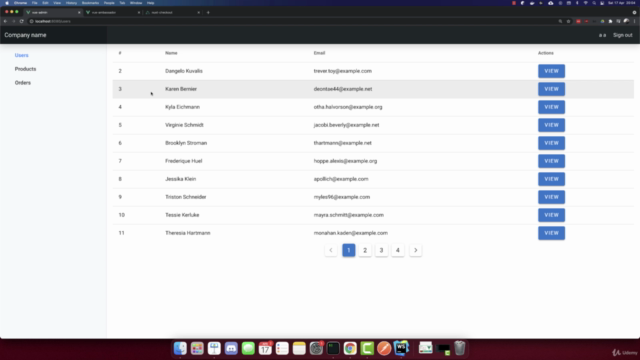Jump to pagination page 4
The image size is (640, 360).
pyautogui.click(x=398, y=250)
